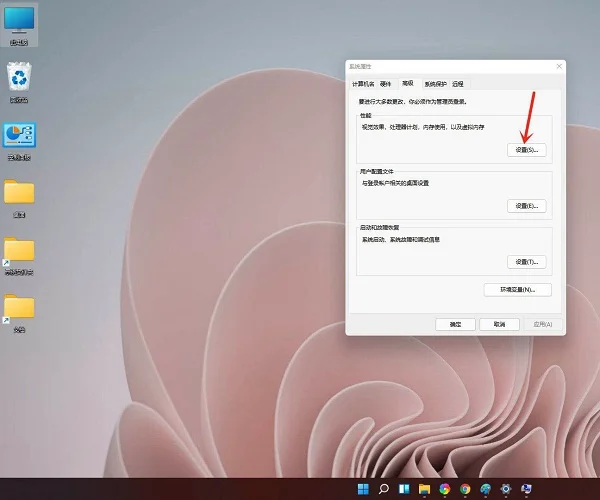Open the Settings gear in the taskbar
This screenshot has height=500, width=600.
[506, 489]
